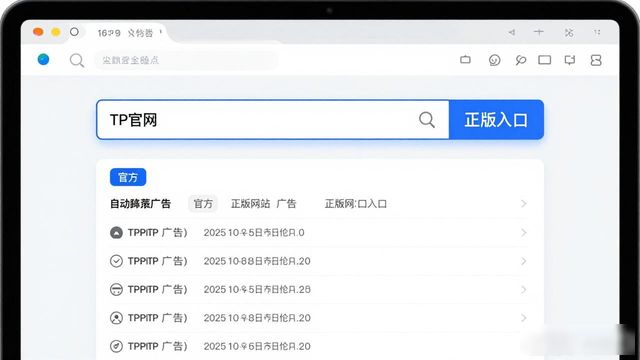The image size is (640, 360).
Task: Open the dots menu in the tab bar
Action: 597,32
